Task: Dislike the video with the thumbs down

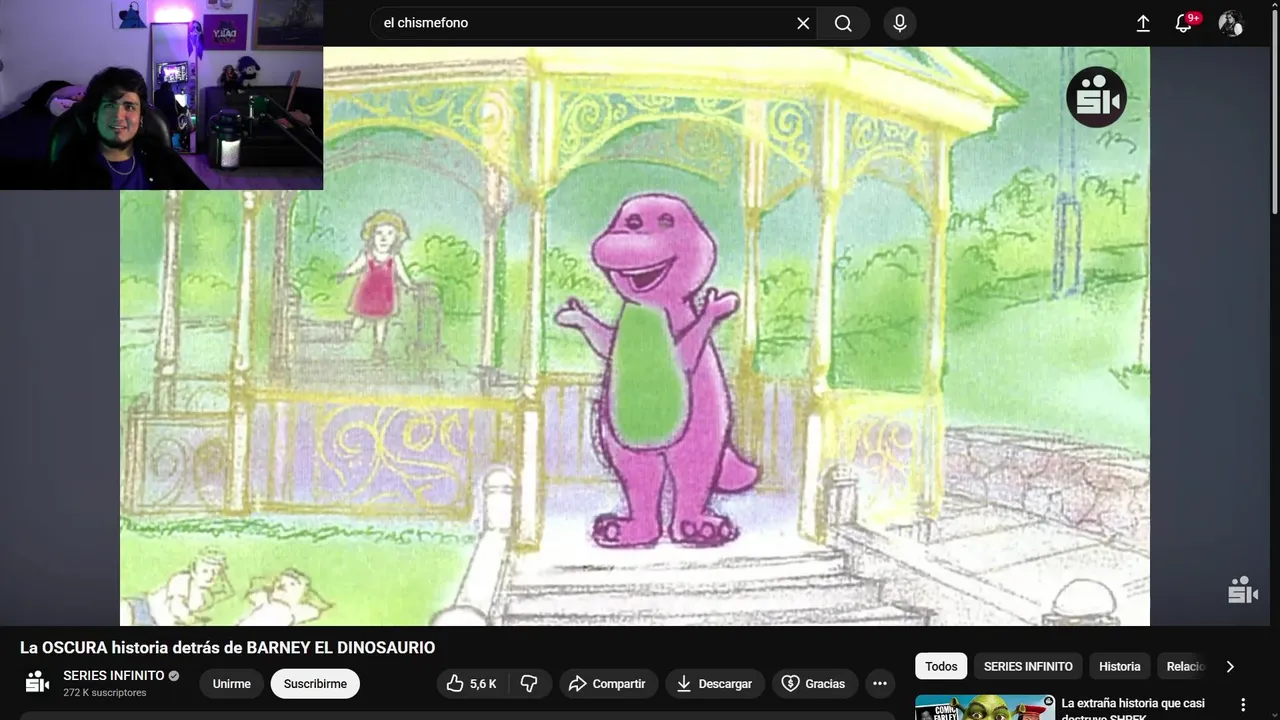Action: 529,684
